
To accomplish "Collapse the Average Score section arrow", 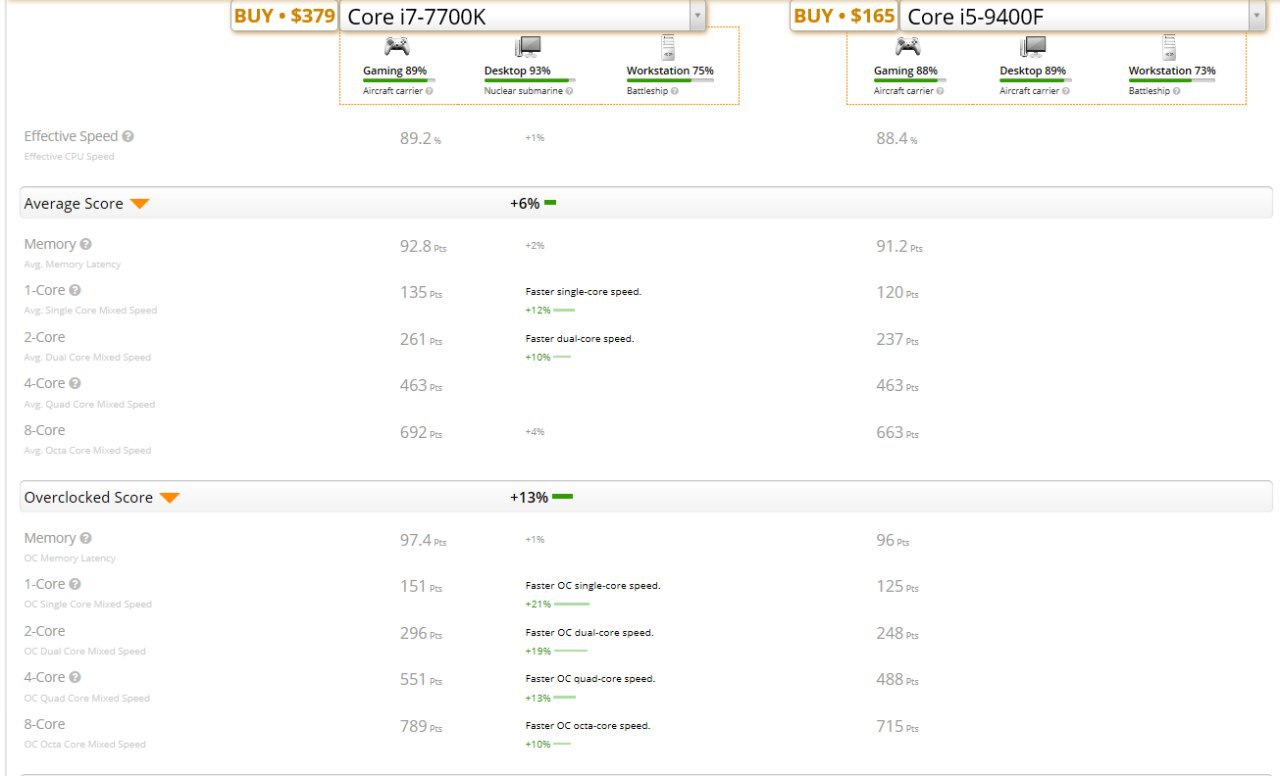I will 140,204.
